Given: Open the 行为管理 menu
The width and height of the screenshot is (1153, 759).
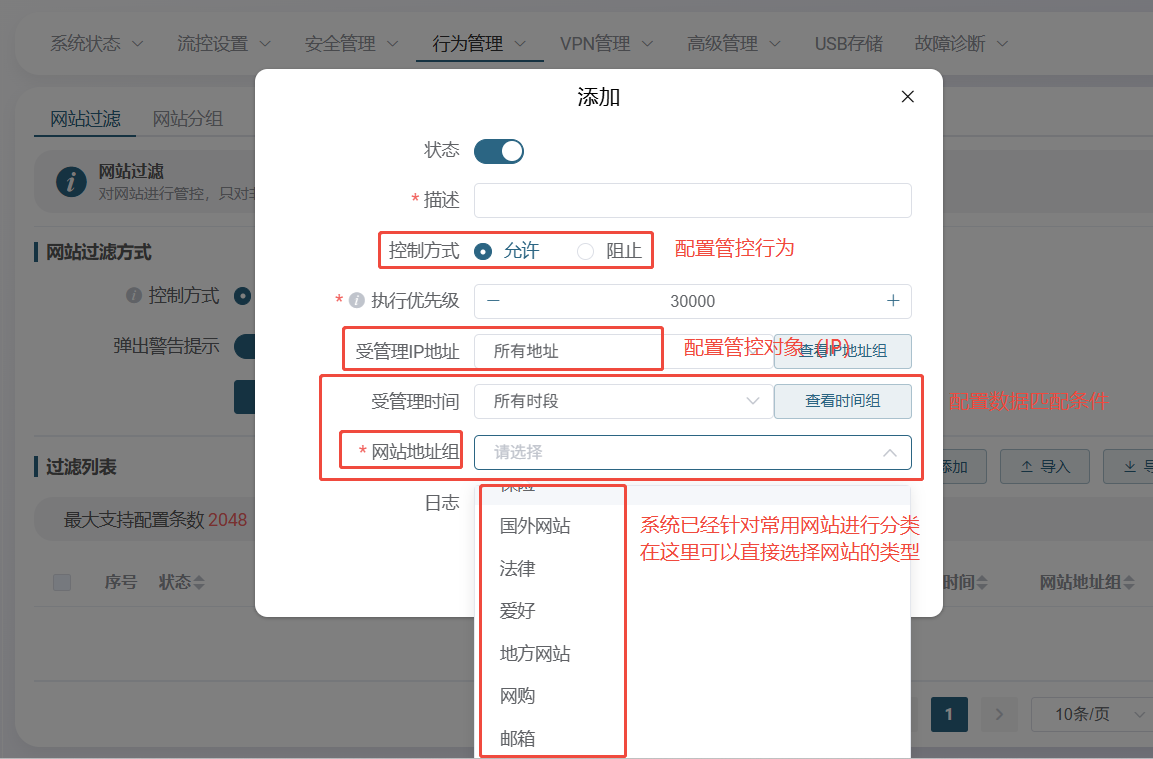Looking at the screenshot, I should coord(479,44).
